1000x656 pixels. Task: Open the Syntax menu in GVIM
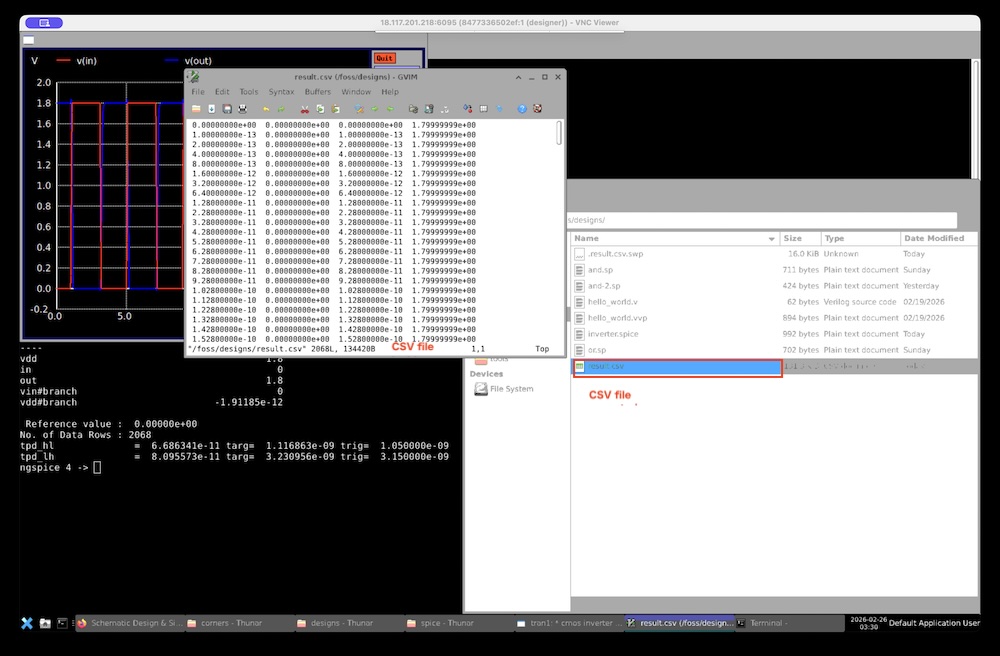[x=281, y=92]
